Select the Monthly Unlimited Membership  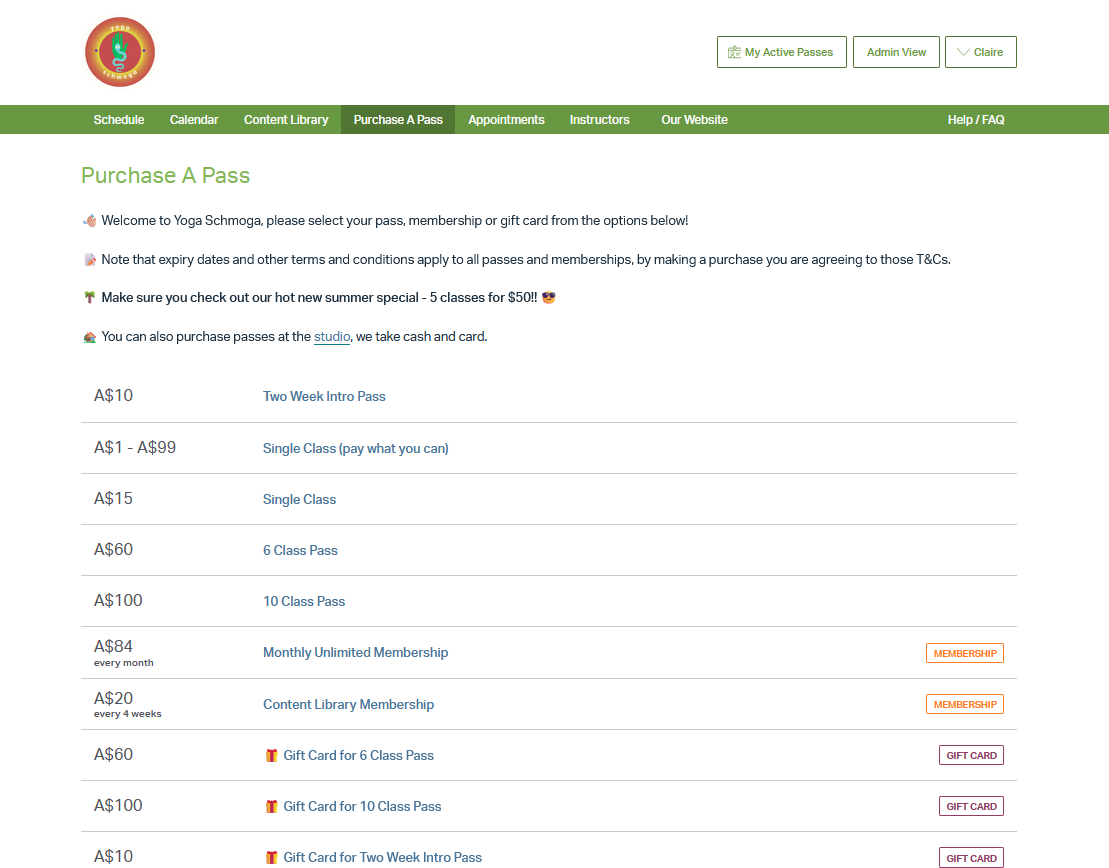pos(355,652)
